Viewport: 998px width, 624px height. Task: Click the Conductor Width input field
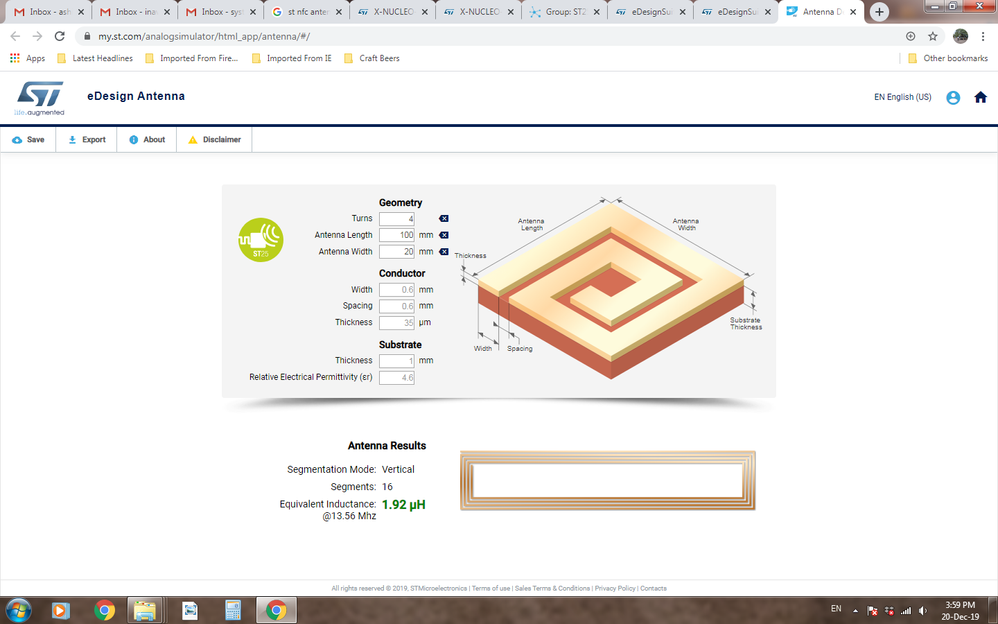397,290
